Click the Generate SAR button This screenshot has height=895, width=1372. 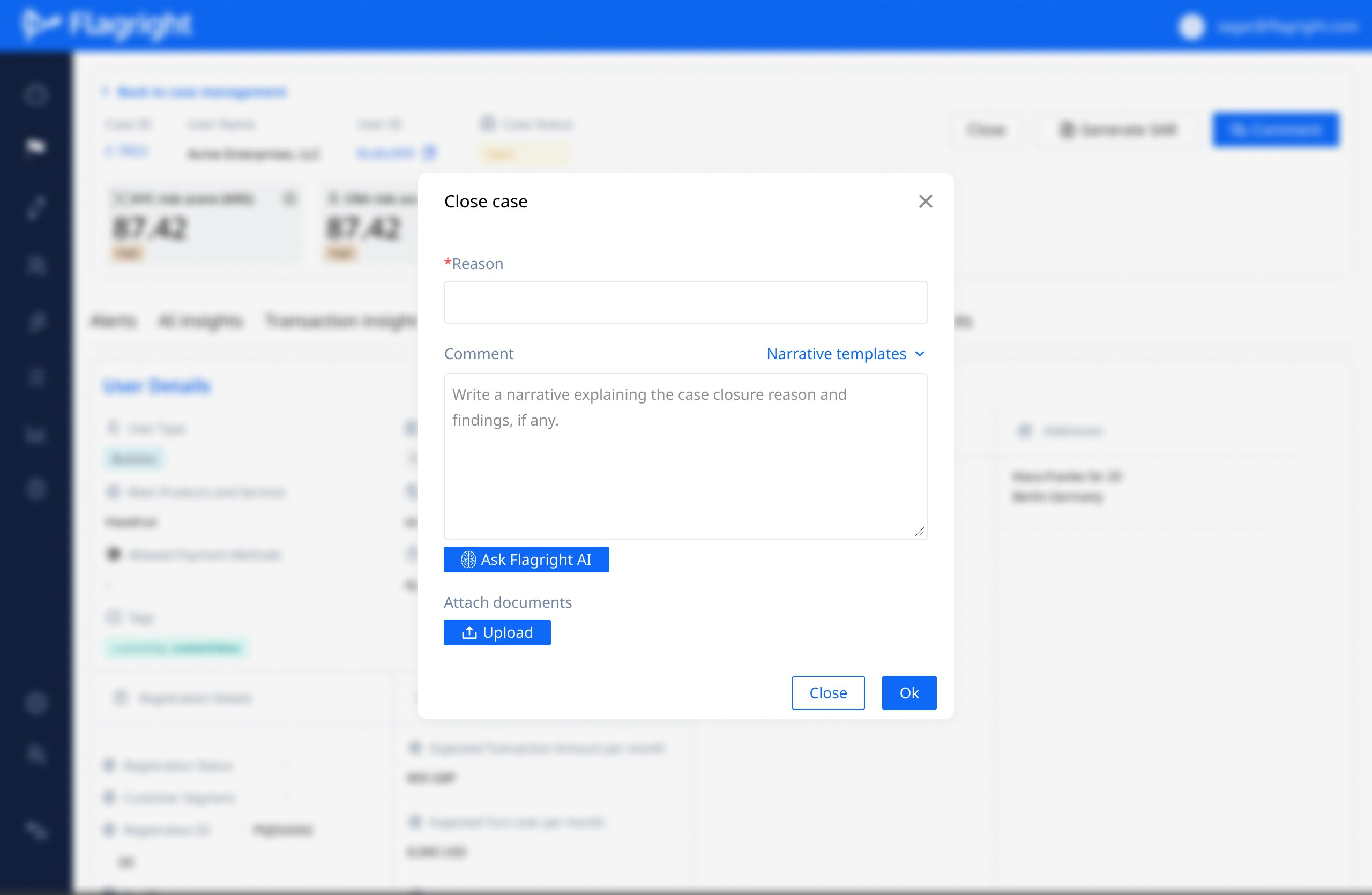coord(1119,130)
